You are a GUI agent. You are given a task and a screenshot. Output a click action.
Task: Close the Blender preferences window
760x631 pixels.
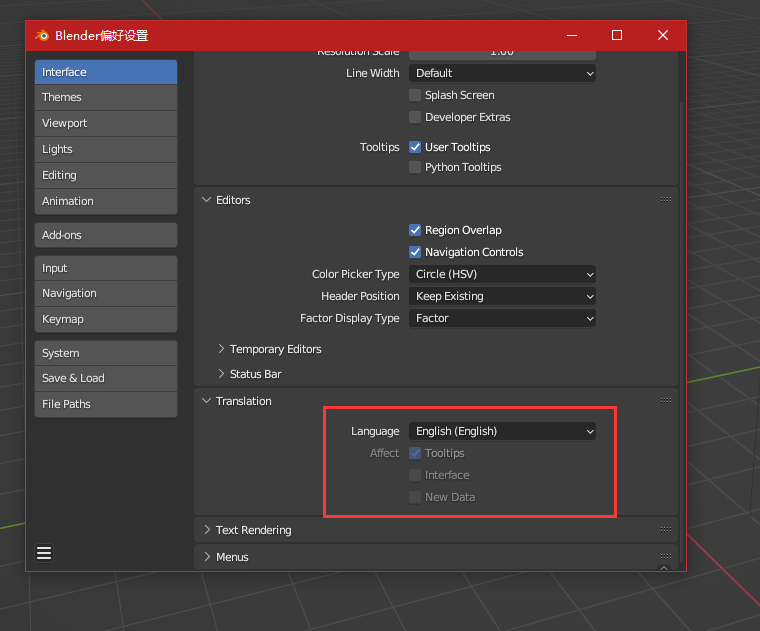pyautogui.click(x=663, y=35)
